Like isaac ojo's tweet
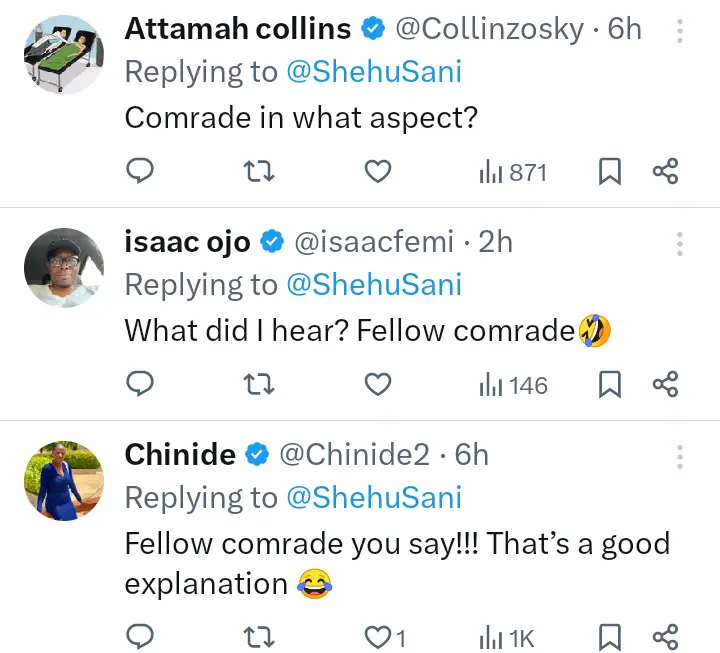The image size is (720, 653). click(377, 385)
